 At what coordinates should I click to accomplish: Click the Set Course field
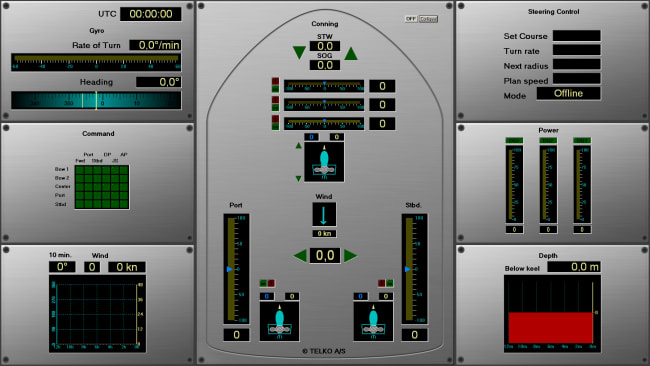[577, 36]
